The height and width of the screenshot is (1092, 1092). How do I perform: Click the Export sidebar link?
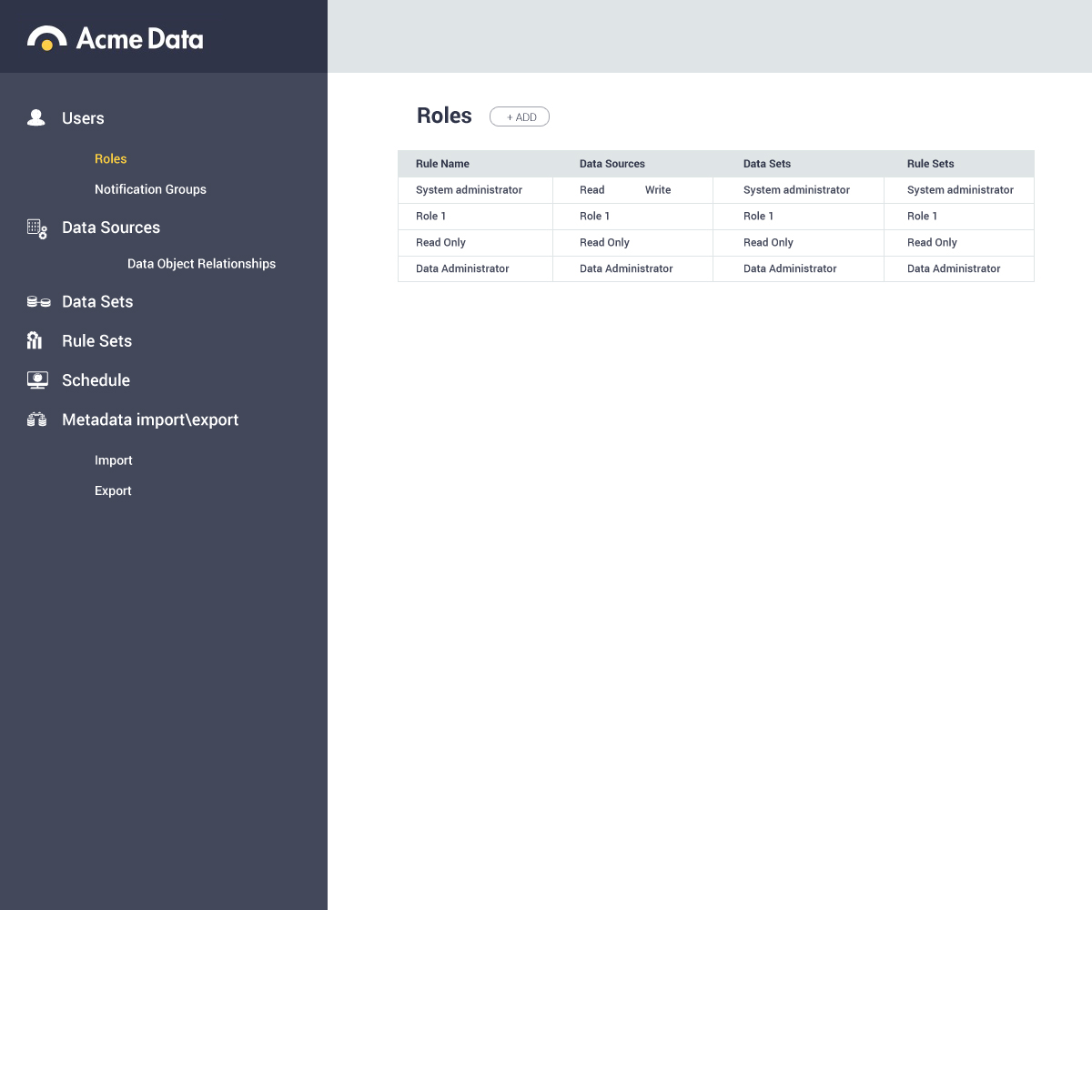click(113, 490)
